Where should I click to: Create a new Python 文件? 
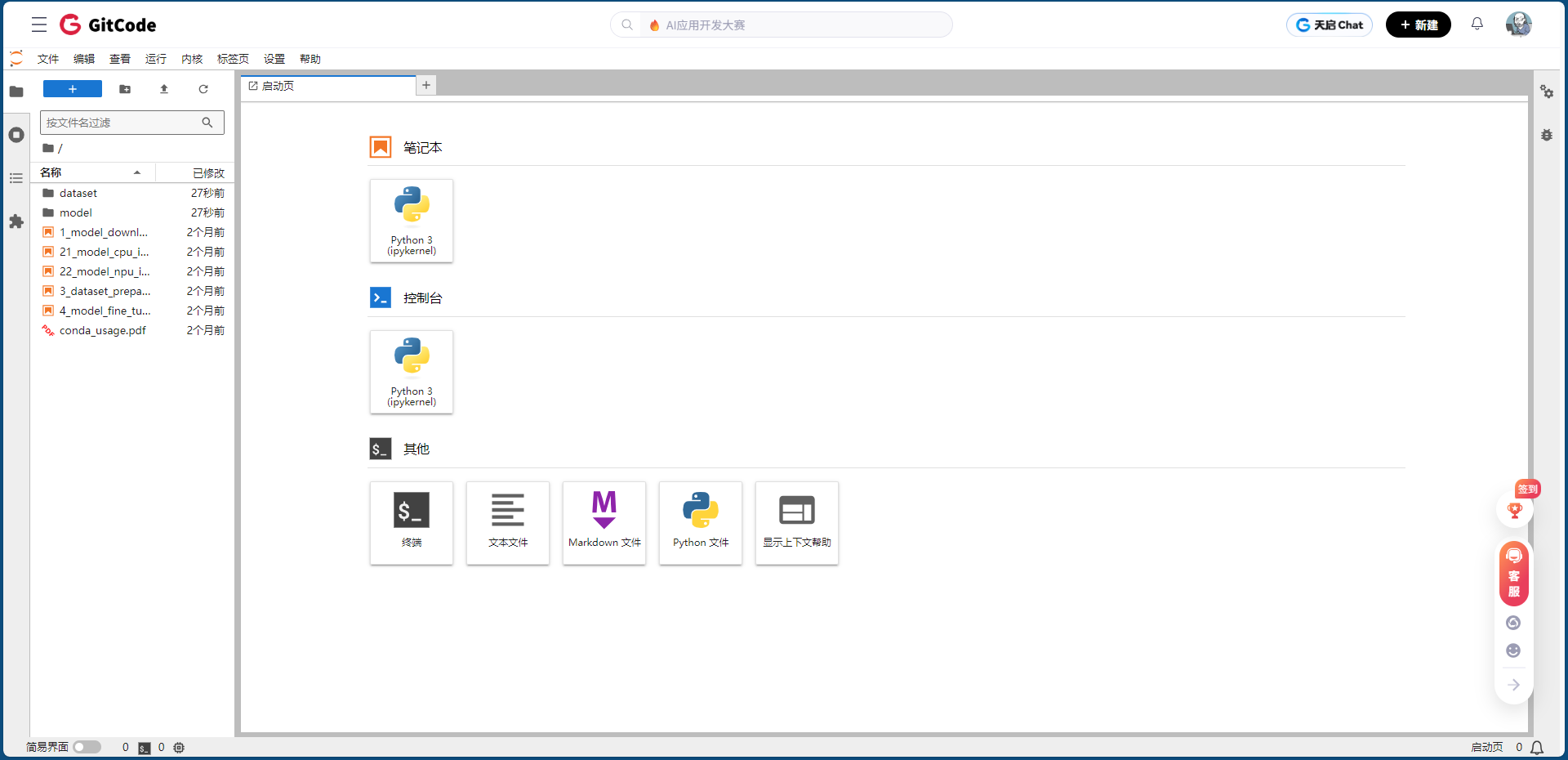[701, 523]
